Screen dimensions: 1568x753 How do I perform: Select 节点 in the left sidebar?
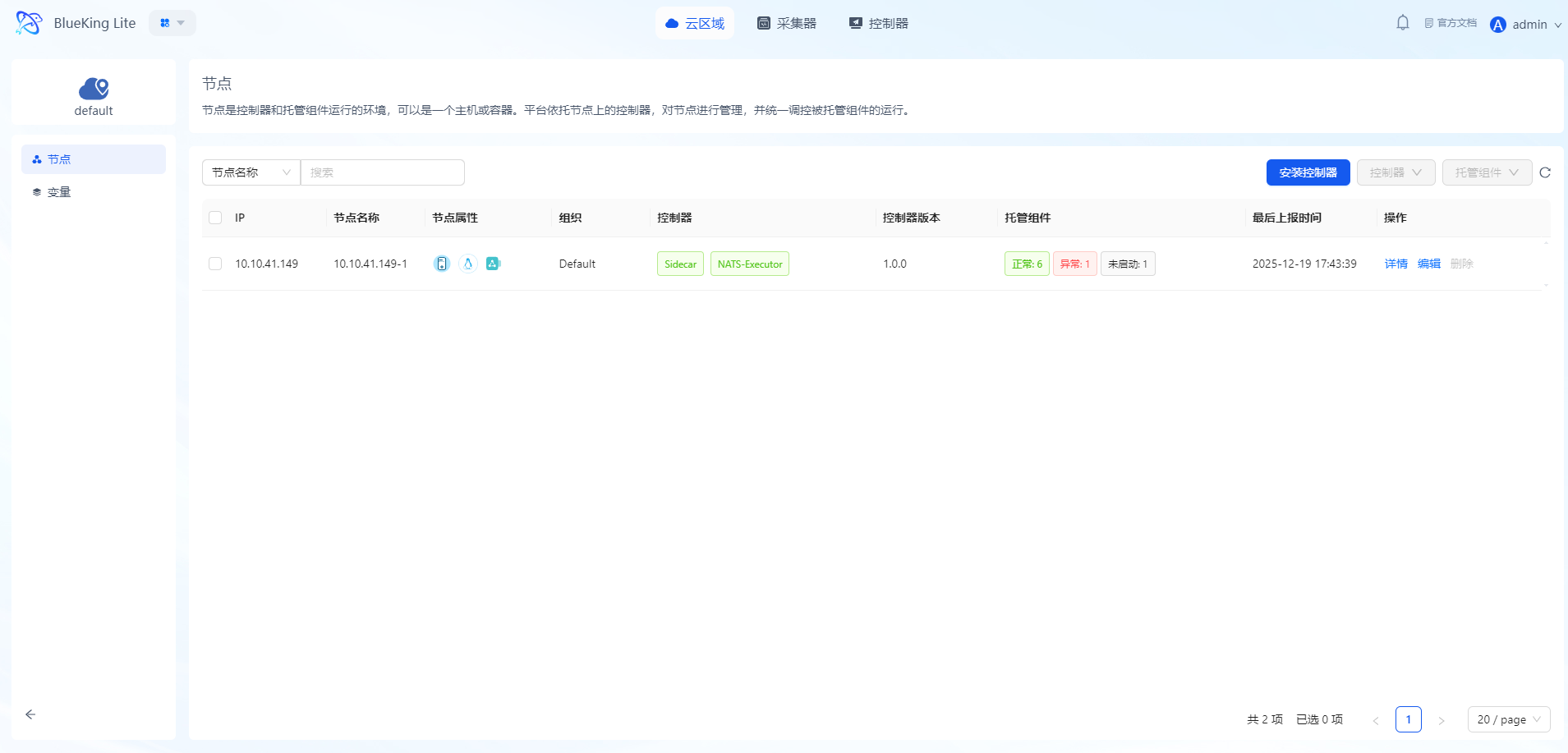tap(94, 159)
